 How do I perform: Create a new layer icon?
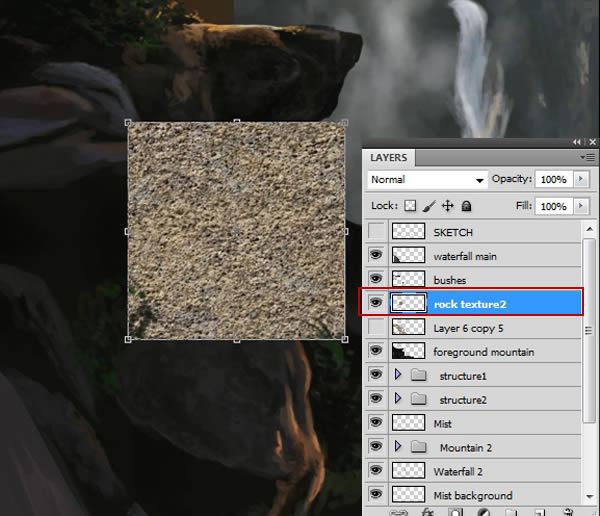540,513
